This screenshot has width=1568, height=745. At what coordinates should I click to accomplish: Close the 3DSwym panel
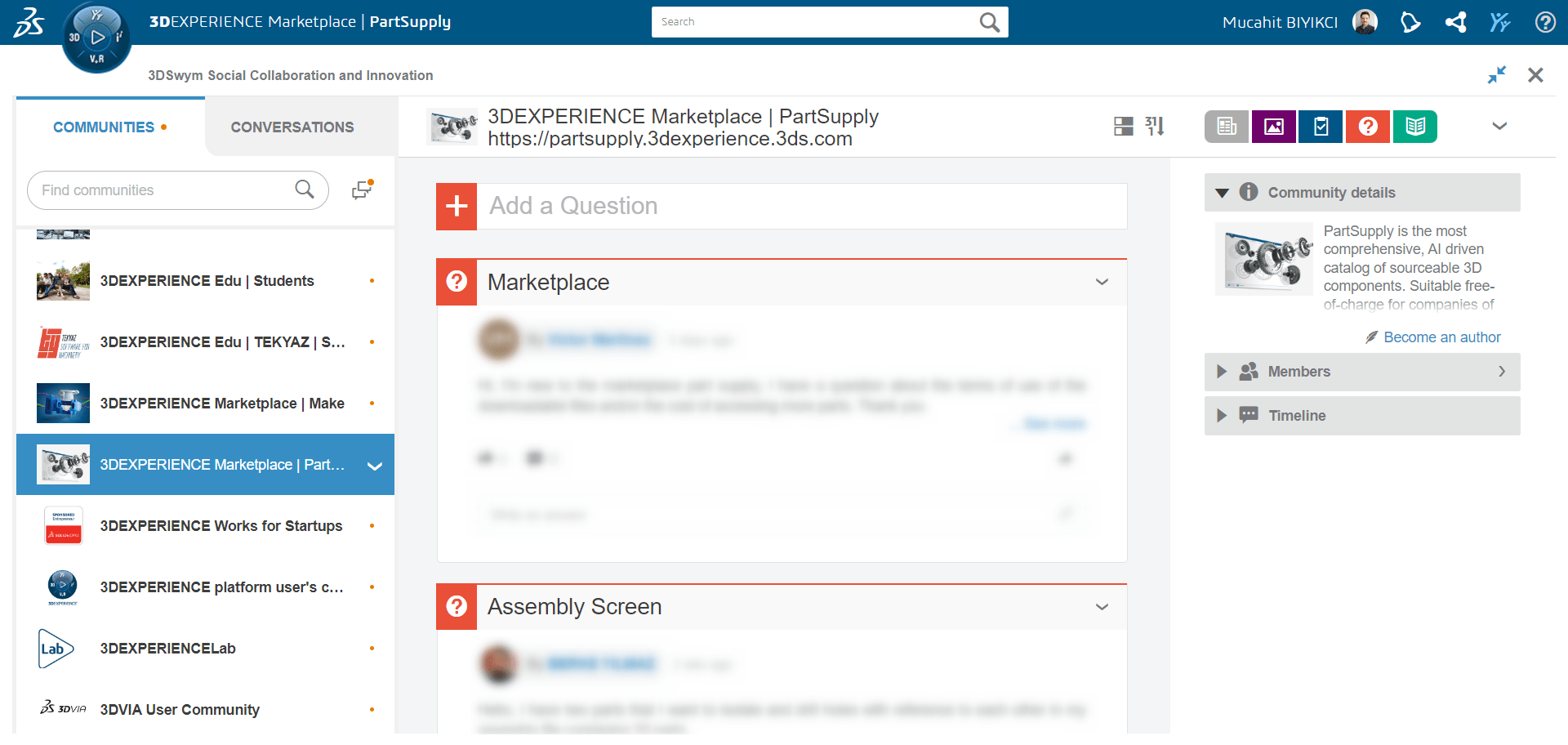coord(1535,75)
